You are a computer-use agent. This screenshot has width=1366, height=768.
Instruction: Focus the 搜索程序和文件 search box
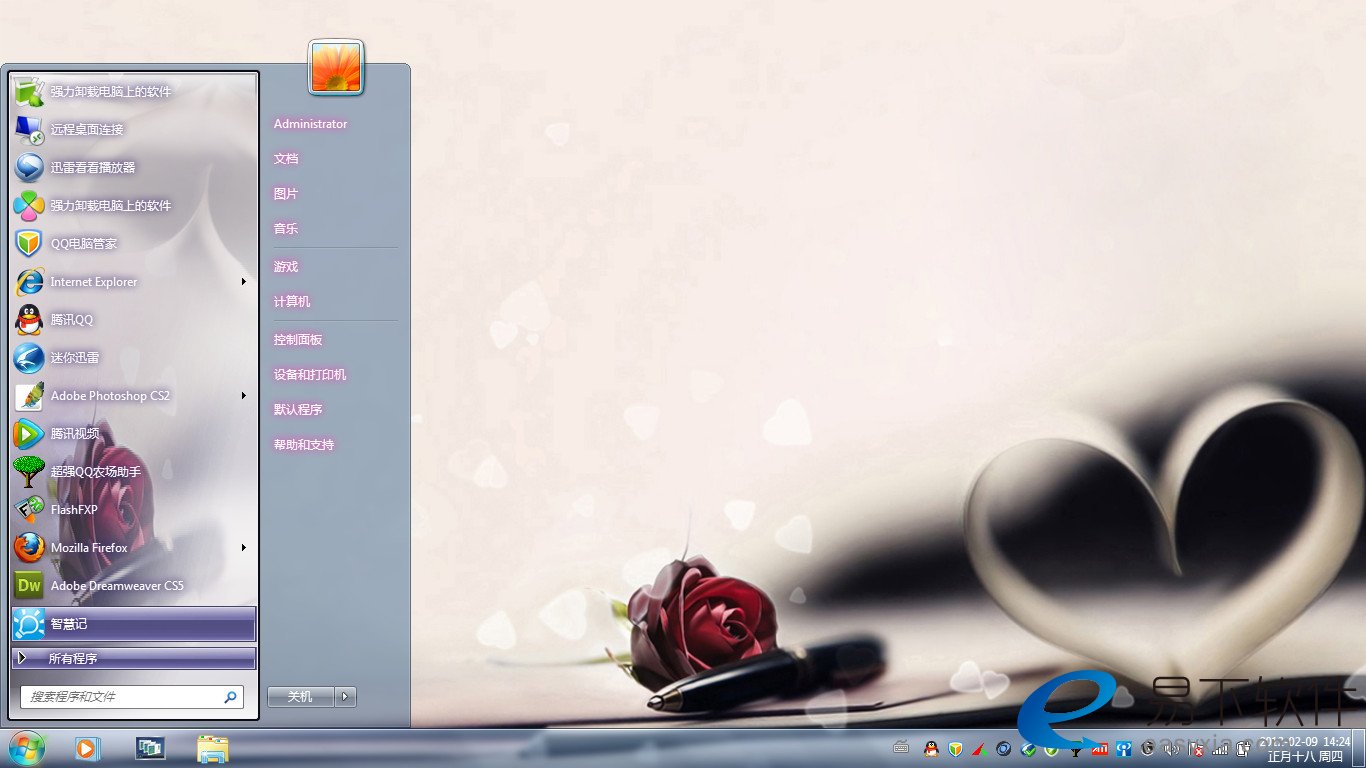[x=132, y=697]
